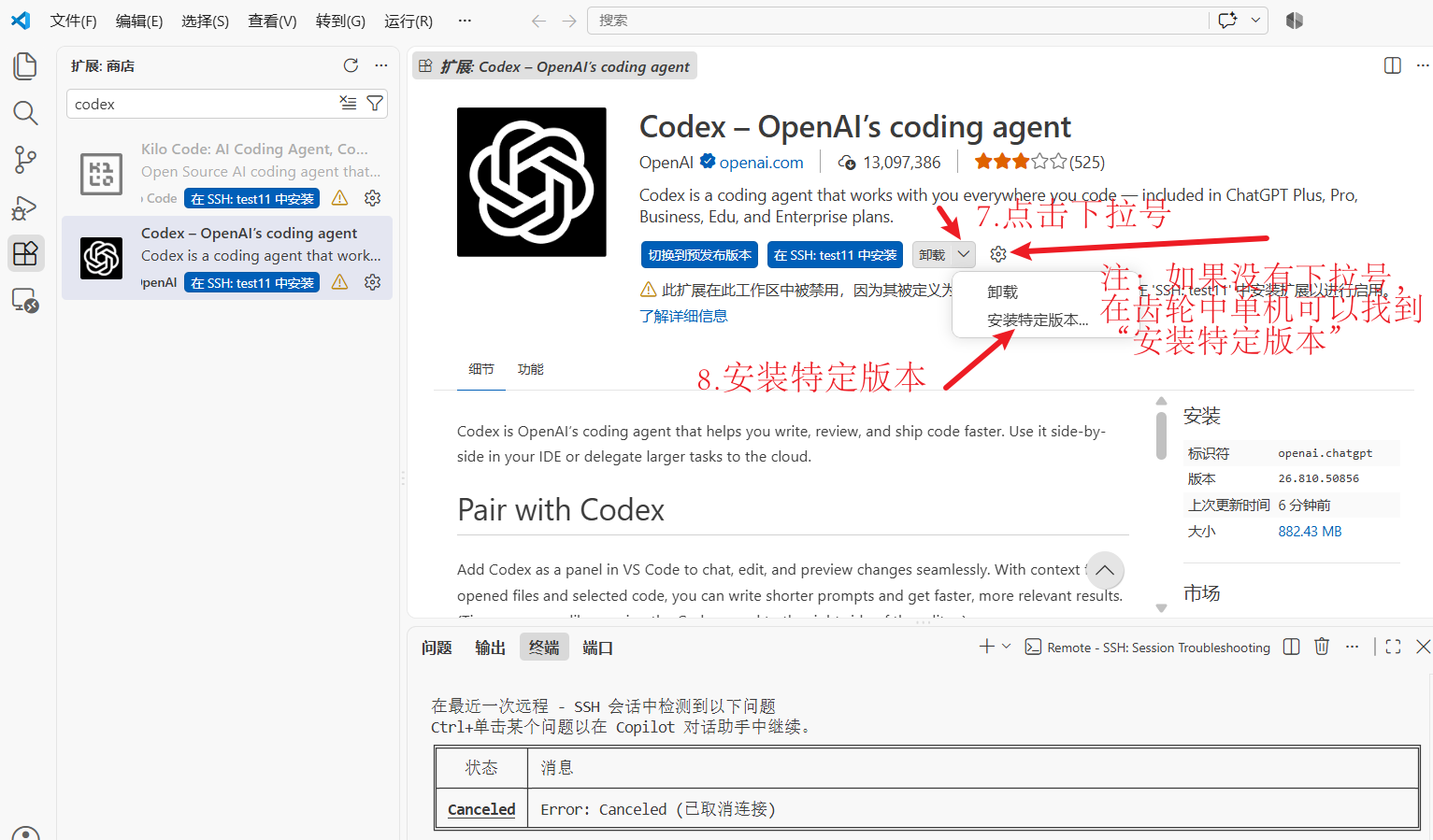Viewport: 1433px width, 840px height.
Task: Open more actions in the terminal panel
Action: pos(1352,647)
